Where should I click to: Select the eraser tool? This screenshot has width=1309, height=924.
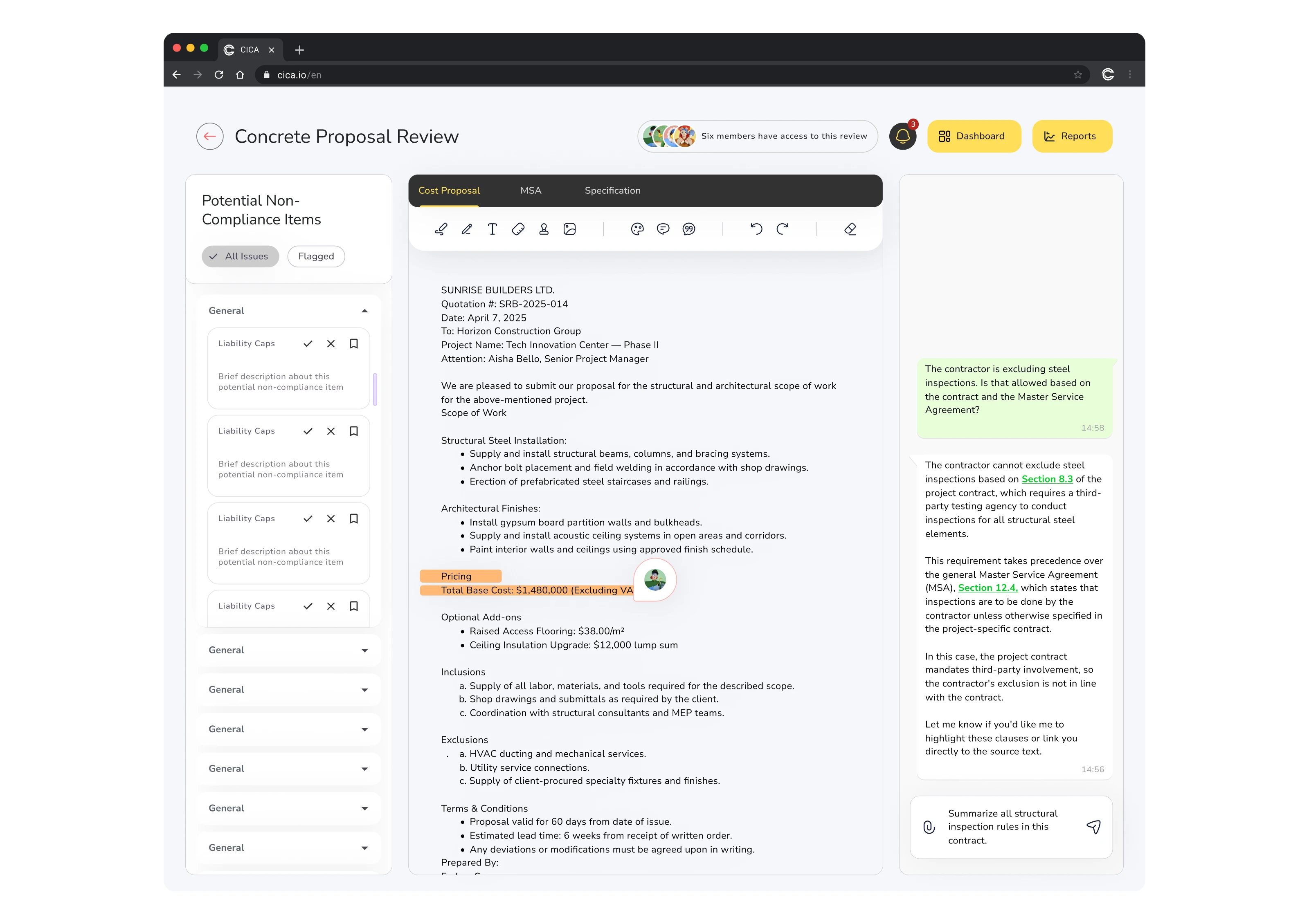coord(850,229)
